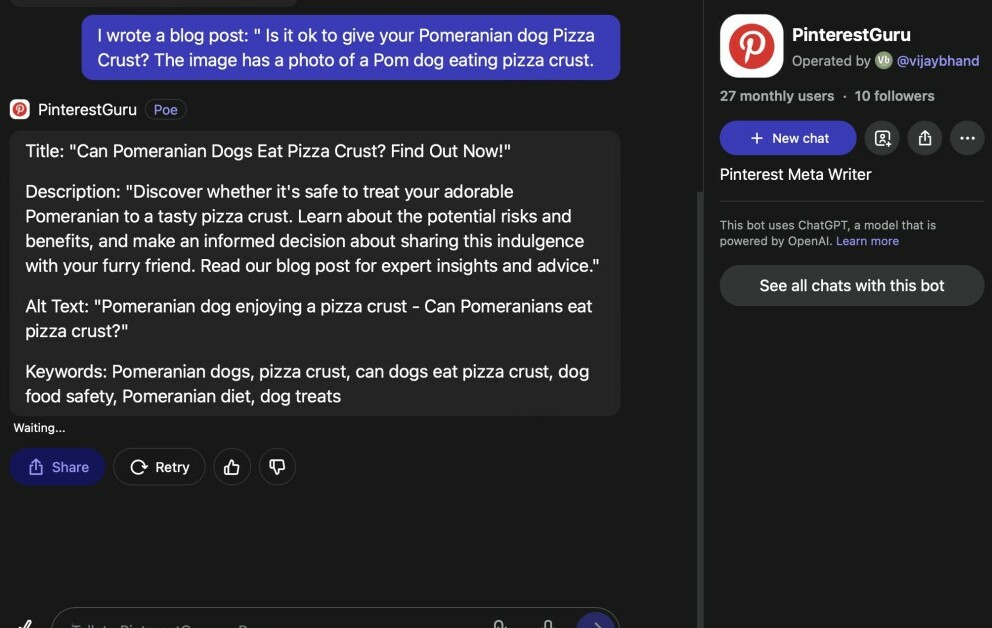The width and height of the screenshot is (992, 628).
Task: Follow the Learn more link
Action: tap(867, 241)
